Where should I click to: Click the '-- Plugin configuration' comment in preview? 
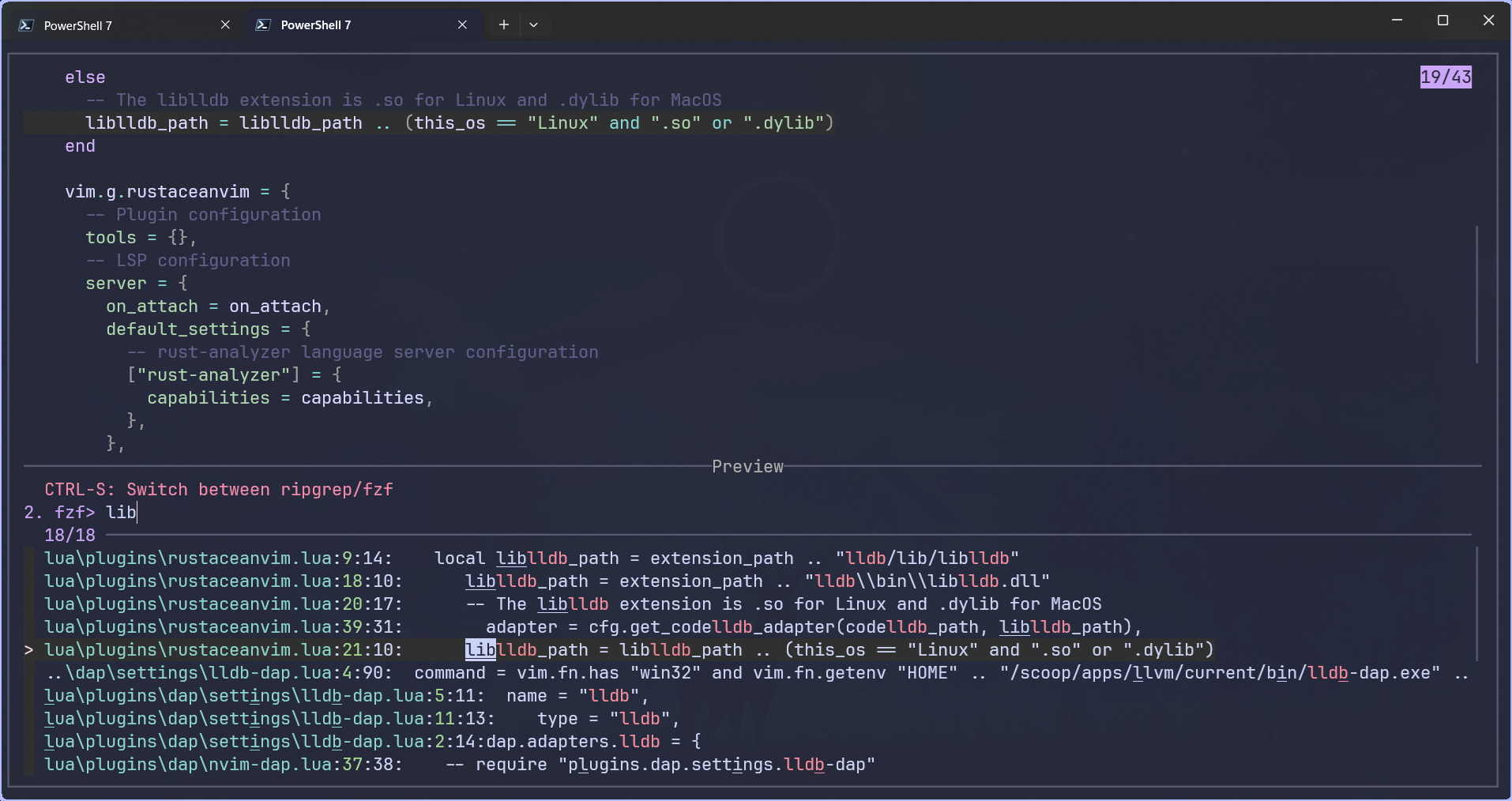[204, 215]
